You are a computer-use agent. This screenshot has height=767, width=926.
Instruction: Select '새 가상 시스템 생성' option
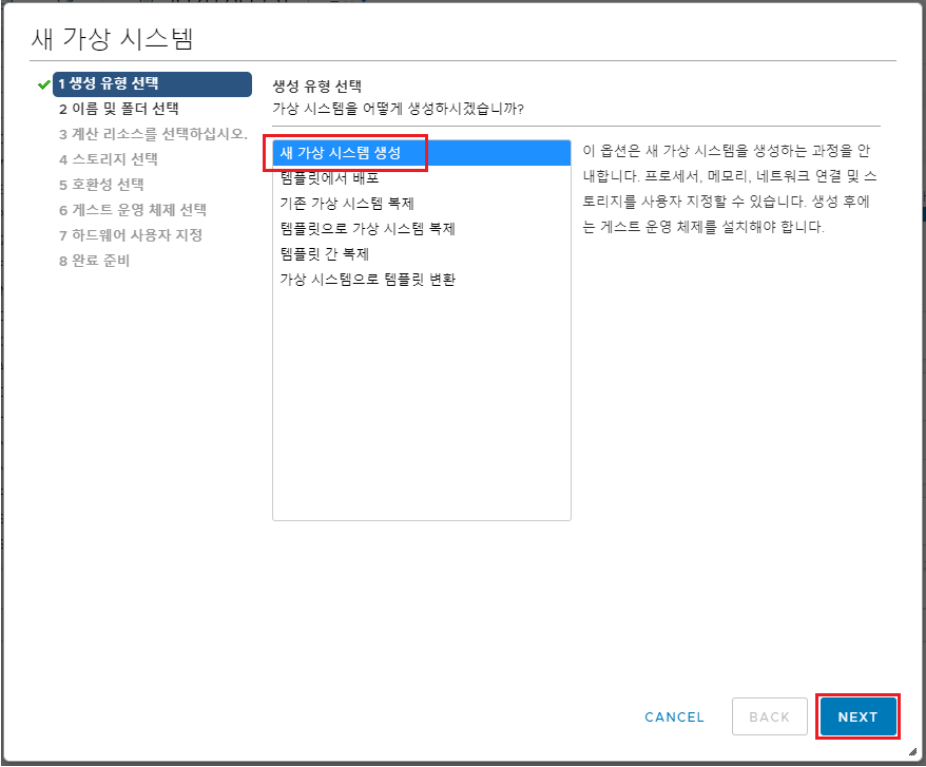pyautogui.click(x=422, y=153)
